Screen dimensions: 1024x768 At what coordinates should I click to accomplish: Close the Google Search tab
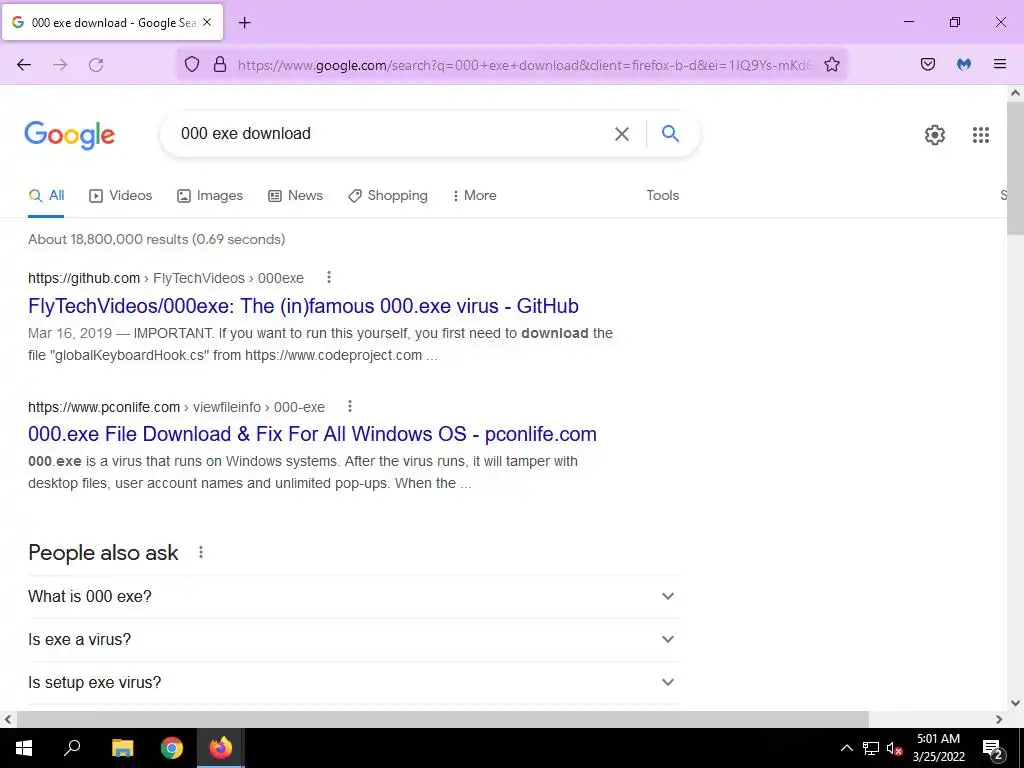207,22
